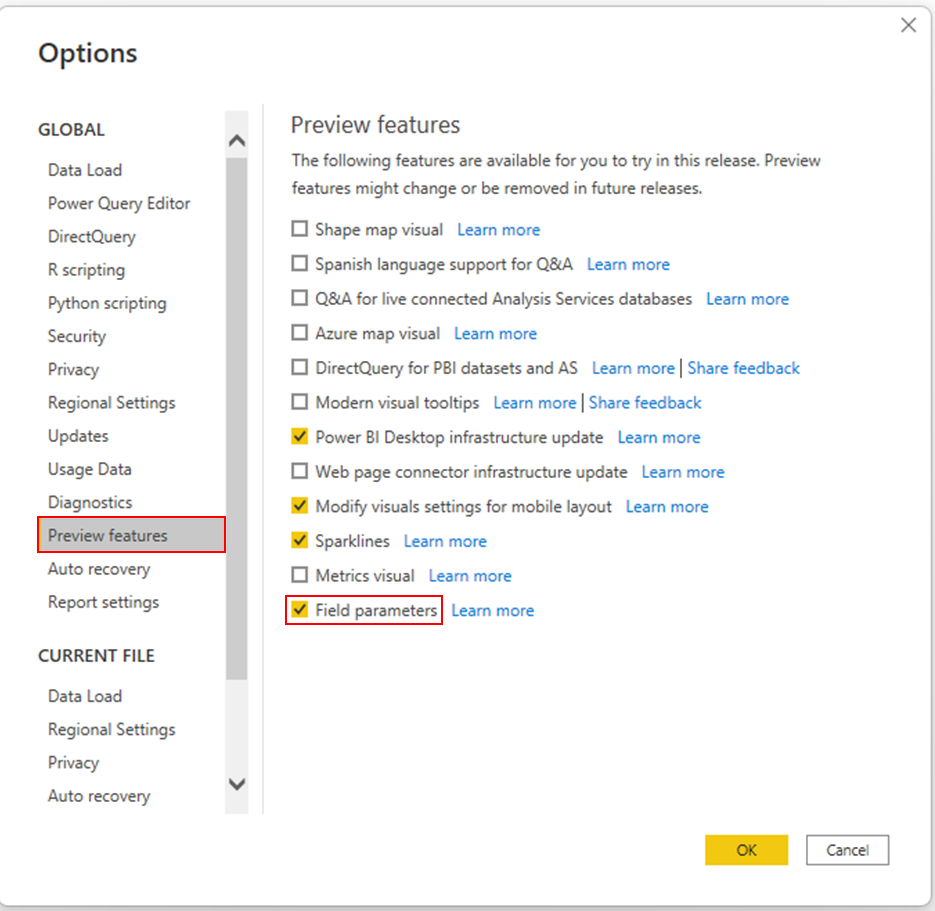Cancel the Options dialog

tap(847, 850)
